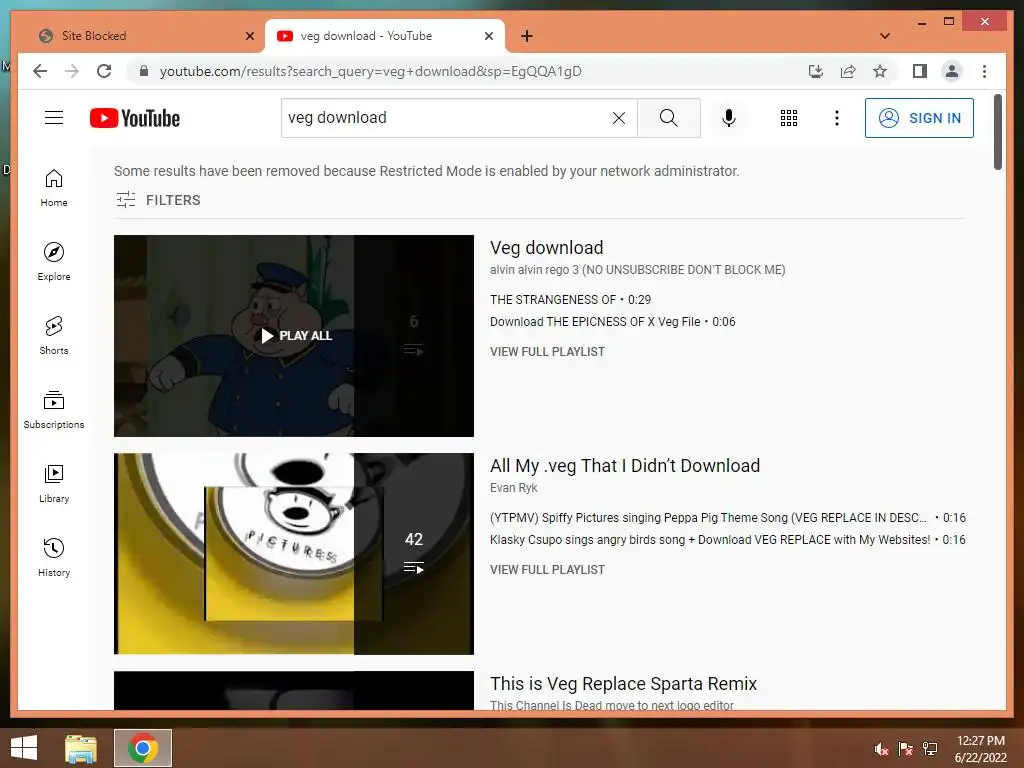Go back with the browser back arrow
The width and height of the screenshot is (1024, 768).
[x=40, y=71]
